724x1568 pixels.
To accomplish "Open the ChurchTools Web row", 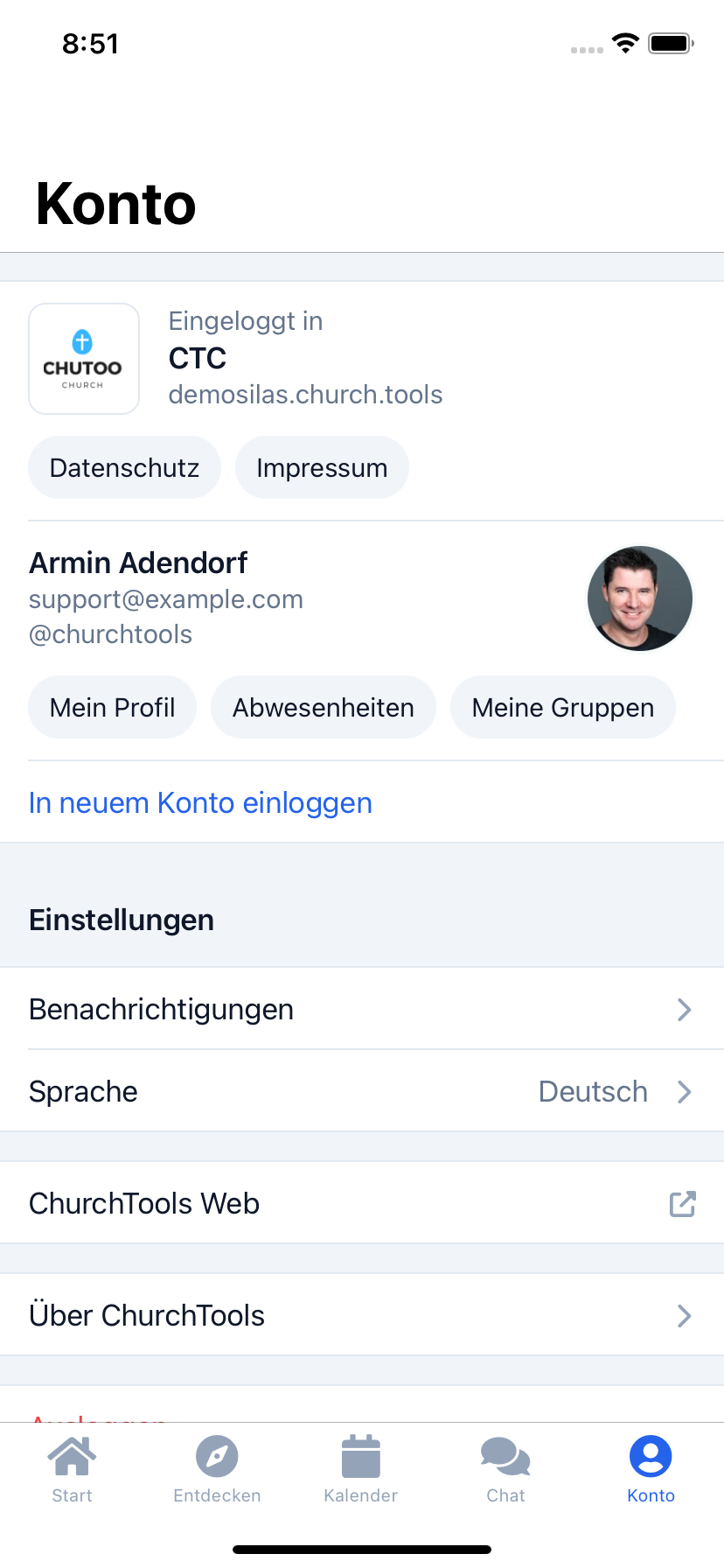I will click(x=362, y=1203).
